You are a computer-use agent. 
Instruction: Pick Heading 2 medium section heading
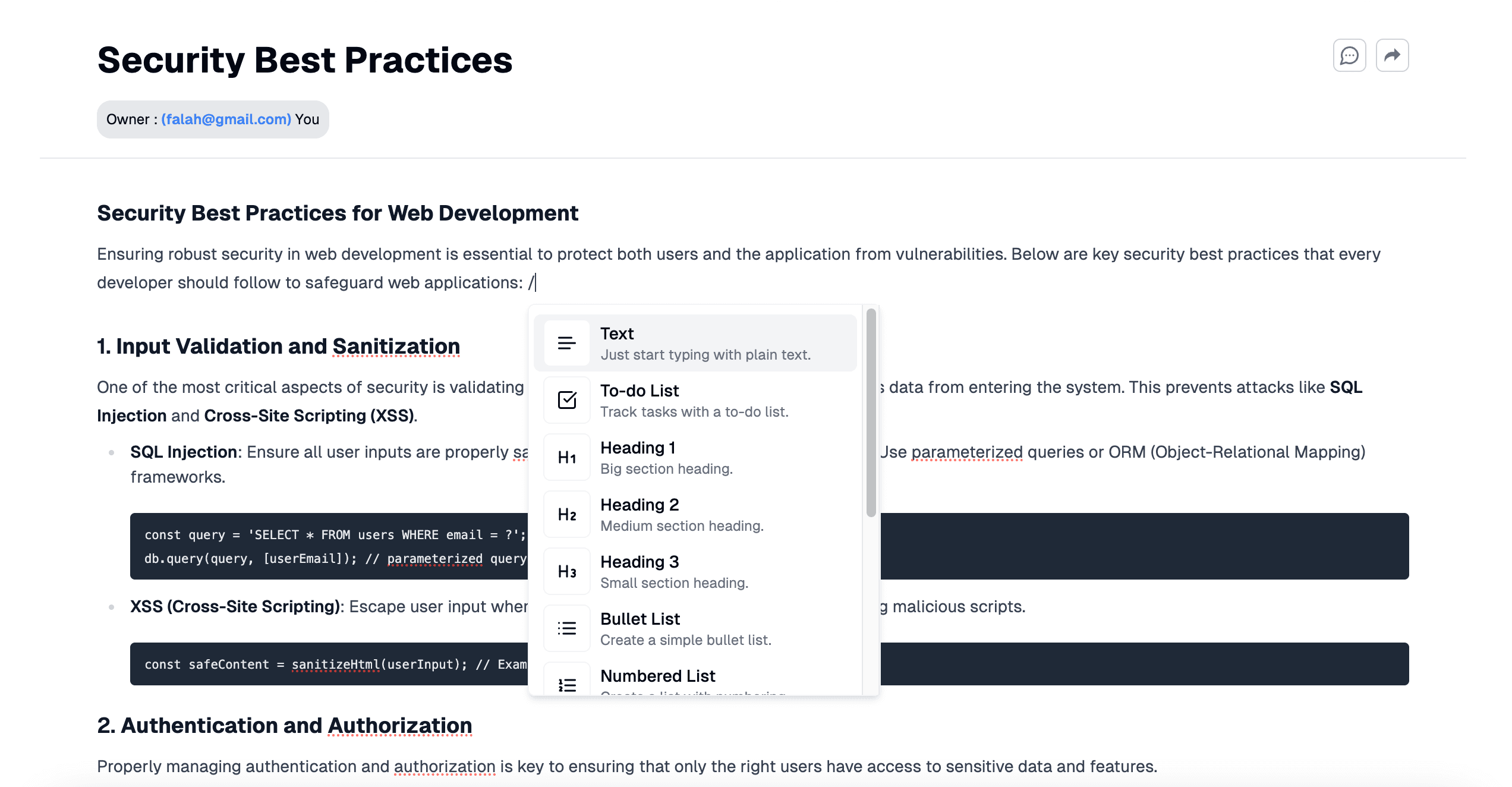(681, 514)
